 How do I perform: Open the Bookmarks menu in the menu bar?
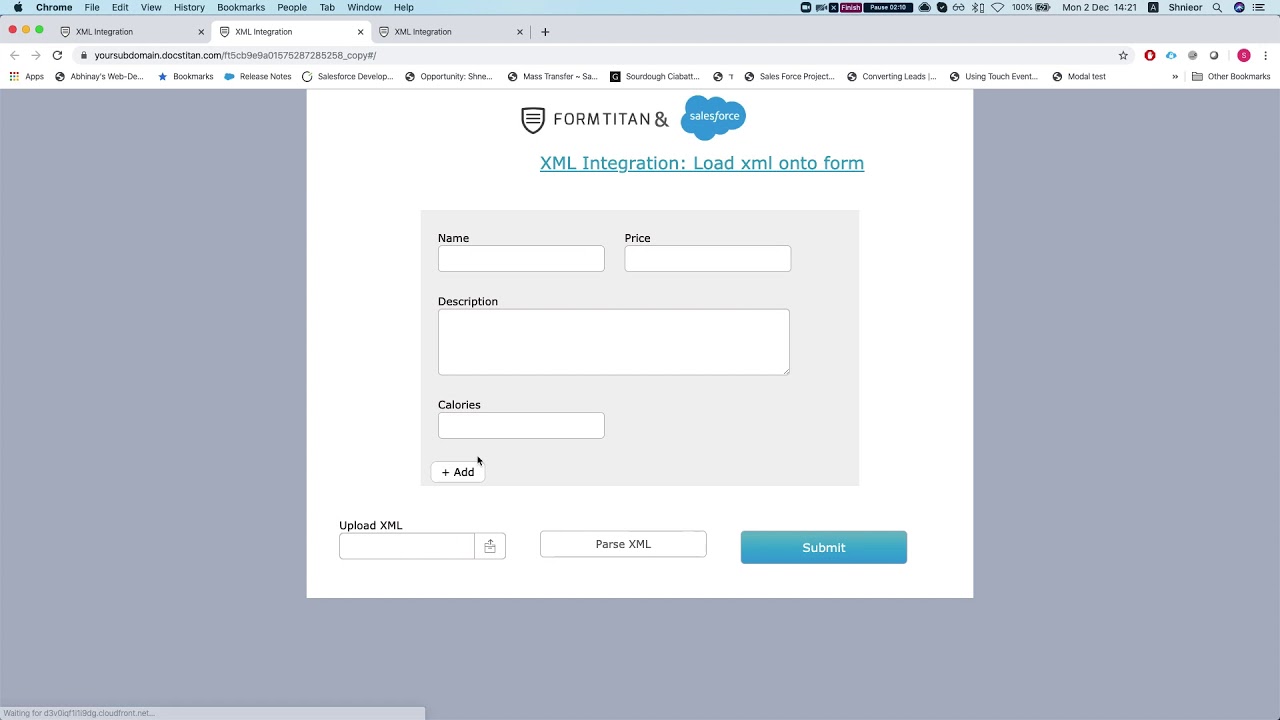coord(241,7)
